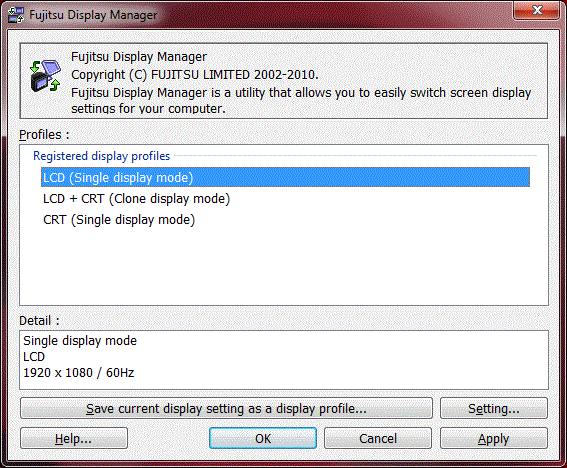The height and width of the screenshot is (468, 567).
Task: Click the Single display mode line in Detail
Action: tap(80, 341)
